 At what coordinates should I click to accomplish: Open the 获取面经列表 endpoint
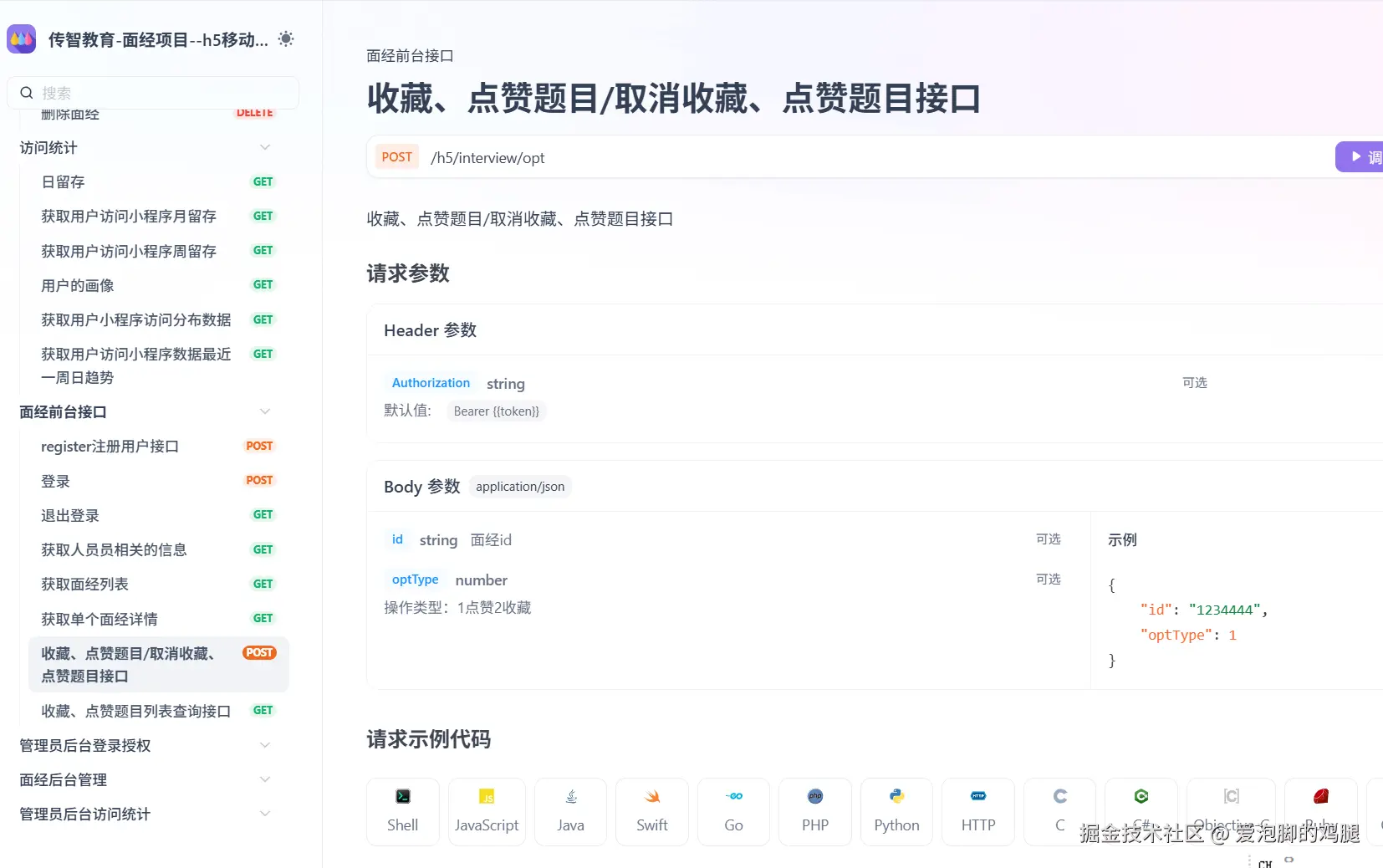click(159, 584)
